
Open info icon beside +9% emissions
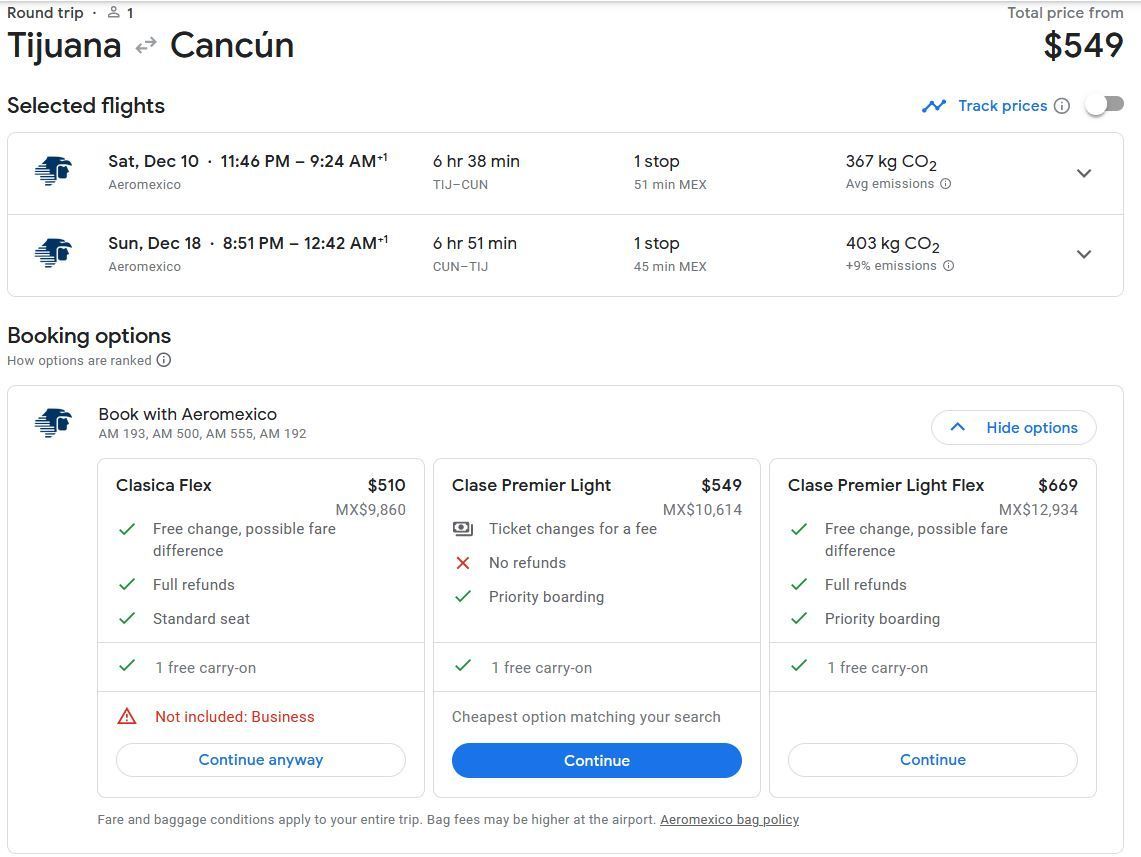(949, 266)
